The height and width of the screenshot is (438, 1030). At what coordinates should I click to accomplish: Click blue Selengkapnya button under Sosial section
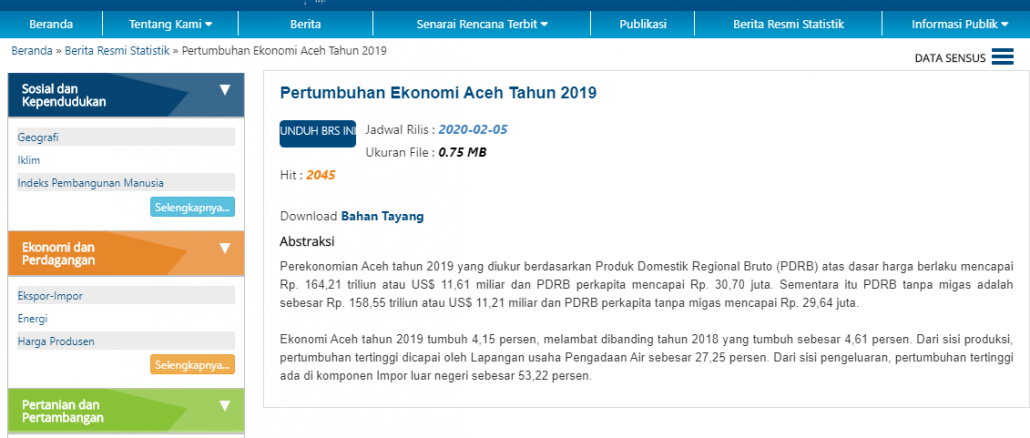[192, 207]
